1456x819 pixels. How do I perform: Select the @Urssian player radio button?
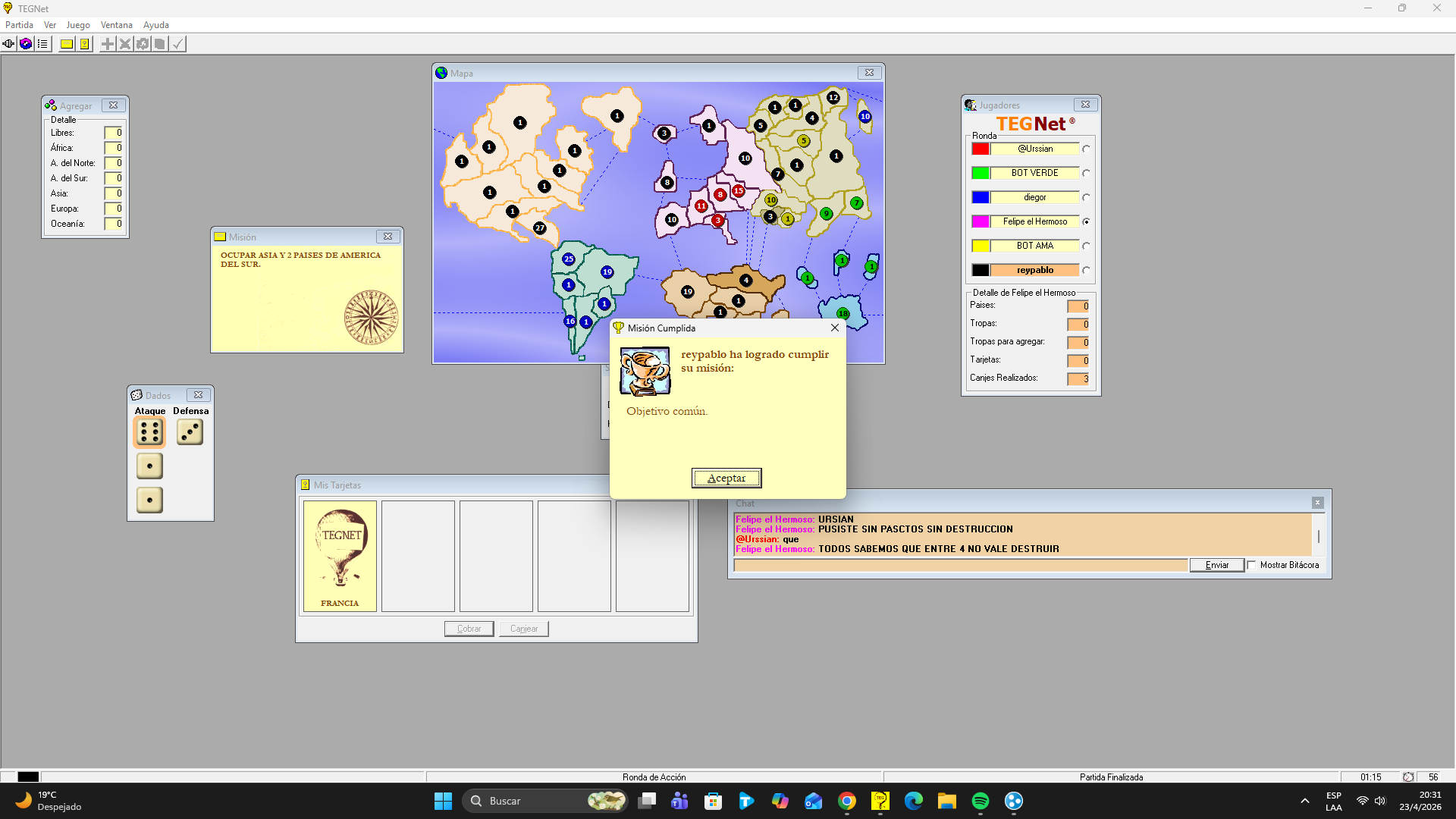tap(1086, 149)
